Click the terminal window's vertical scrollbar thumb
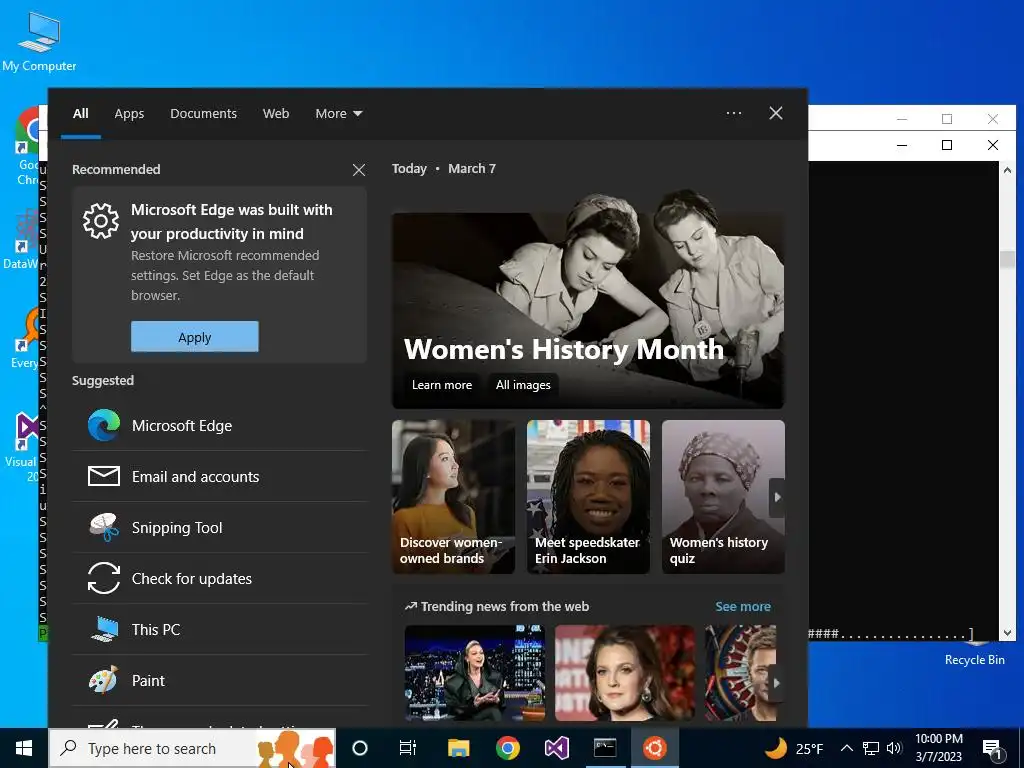1024x768 pixels. (1007, 259)
